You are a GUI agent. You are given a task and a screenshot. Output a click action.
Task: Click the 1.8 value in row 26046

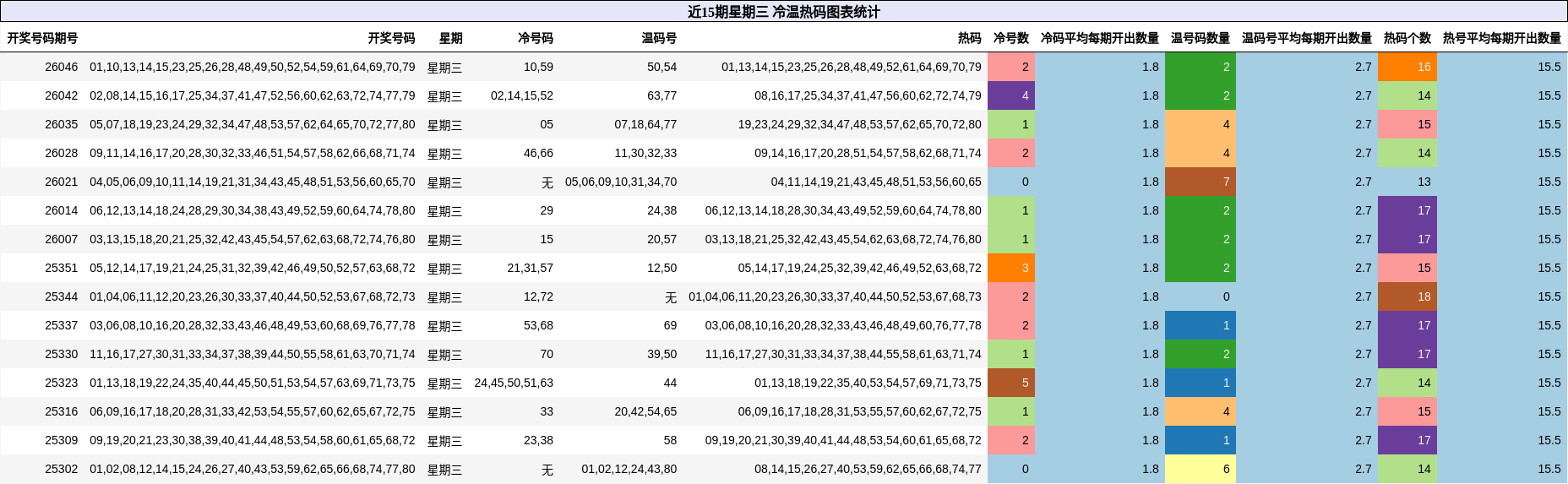tap(1151, 67)
